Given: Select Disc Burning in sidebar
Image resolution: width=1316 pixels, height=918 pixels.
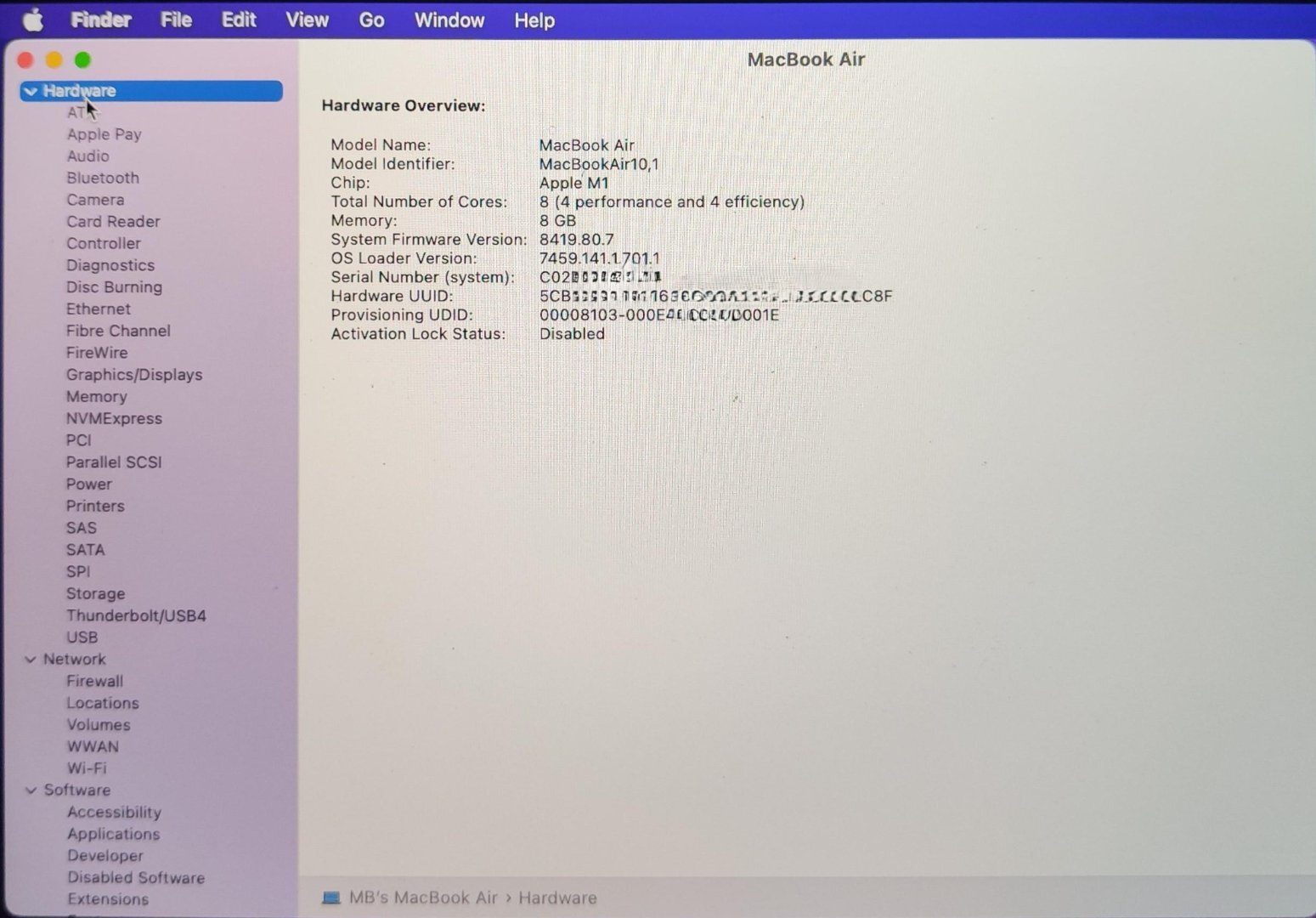Looking at the screenshot, I should click(x=114, y=287).
